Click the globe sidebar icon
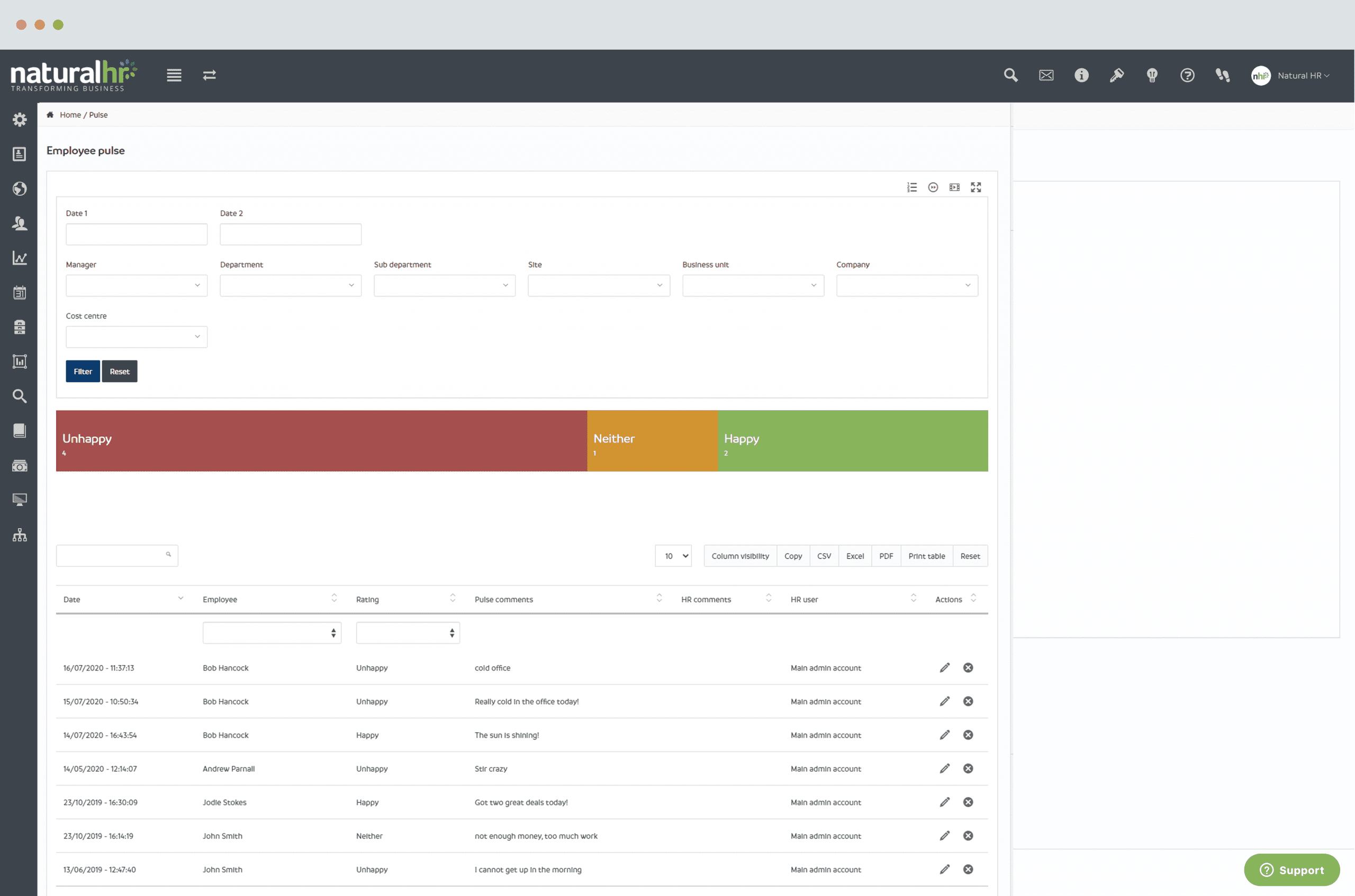This screenshot has height=896, width=1355. point(20,188)
